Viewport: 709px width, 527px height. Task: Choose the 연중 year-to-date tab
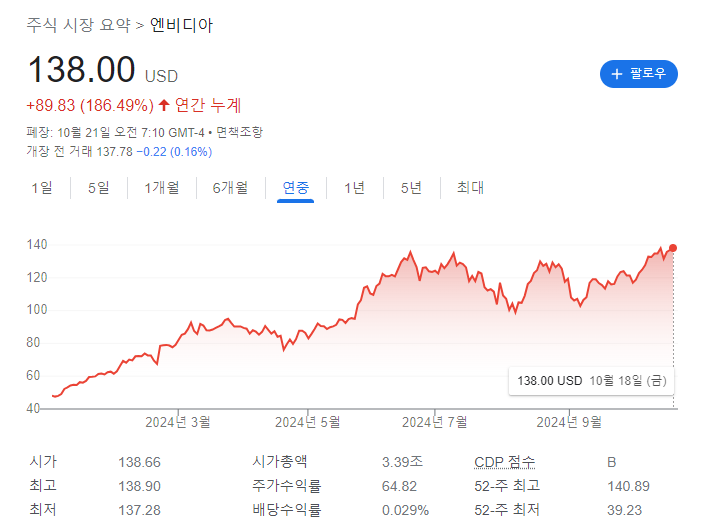point(295,187)
